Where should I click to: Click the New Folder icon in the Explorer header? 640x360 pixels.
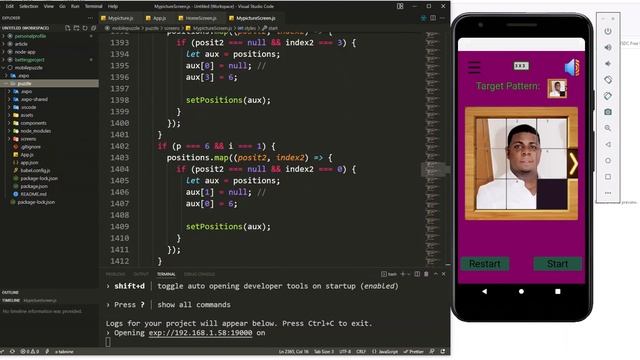coord(76,28)
